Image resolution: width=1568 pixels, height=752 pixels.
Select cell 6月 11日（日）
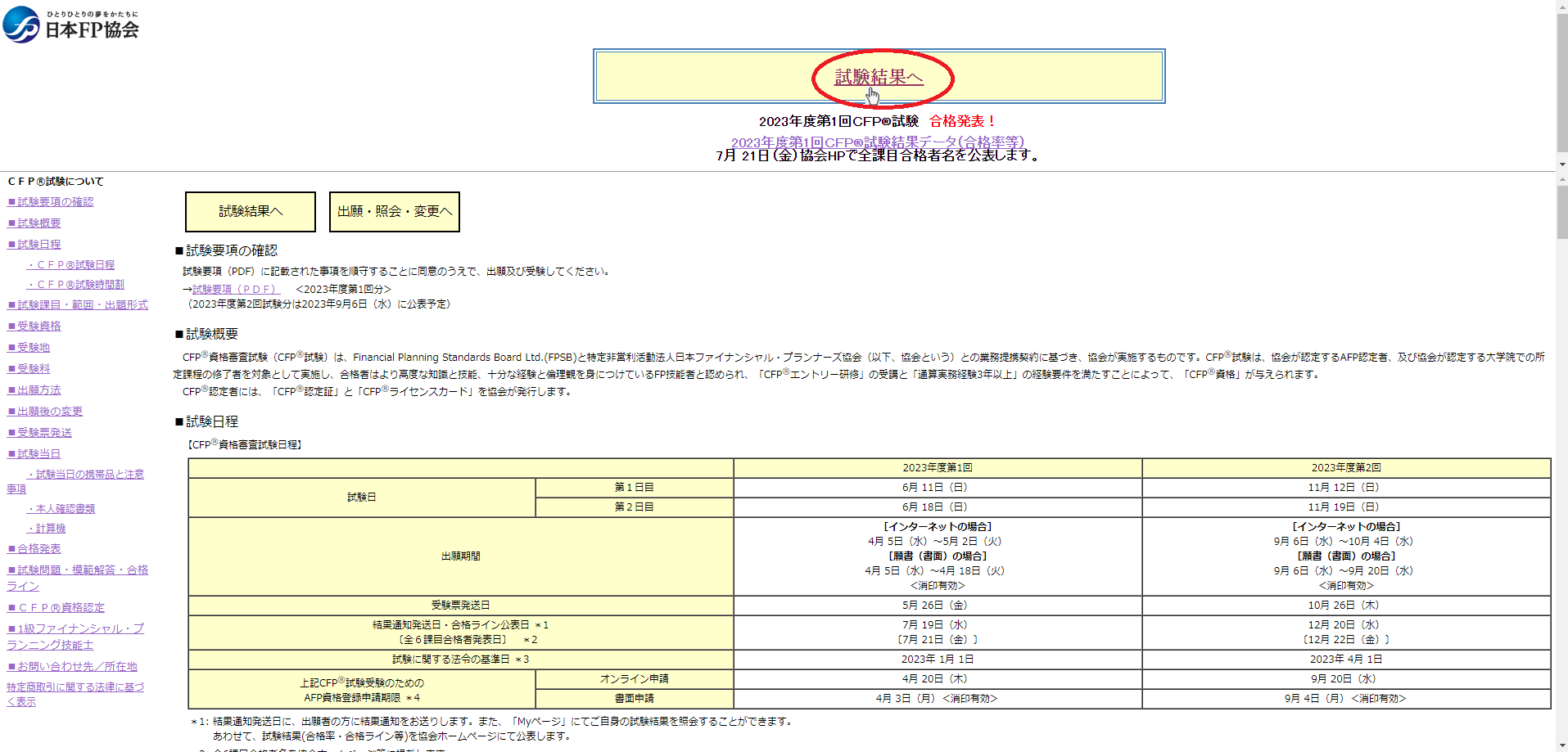938,488
